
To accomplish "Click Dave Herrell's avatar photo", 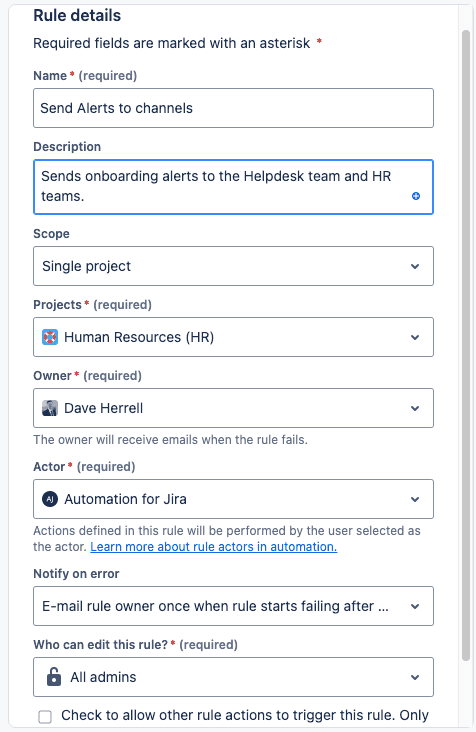I will (50, 408).
